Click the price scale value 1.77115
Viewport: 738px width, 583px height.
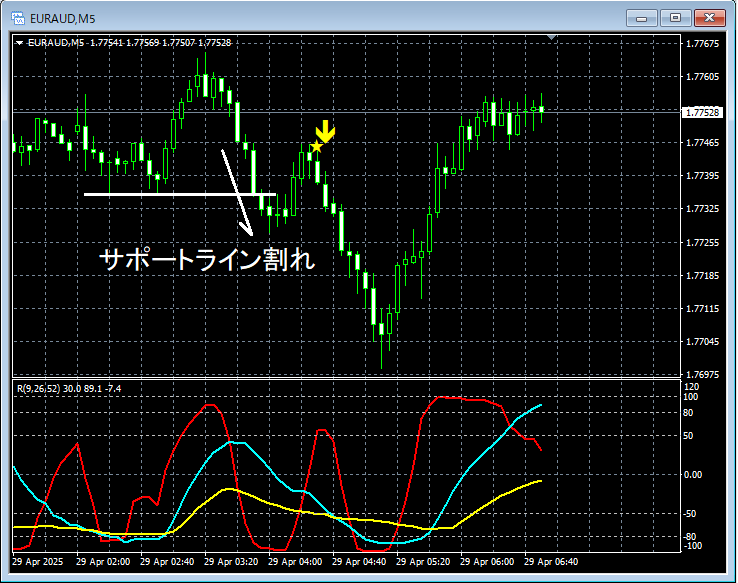click(x=703, y=309)
